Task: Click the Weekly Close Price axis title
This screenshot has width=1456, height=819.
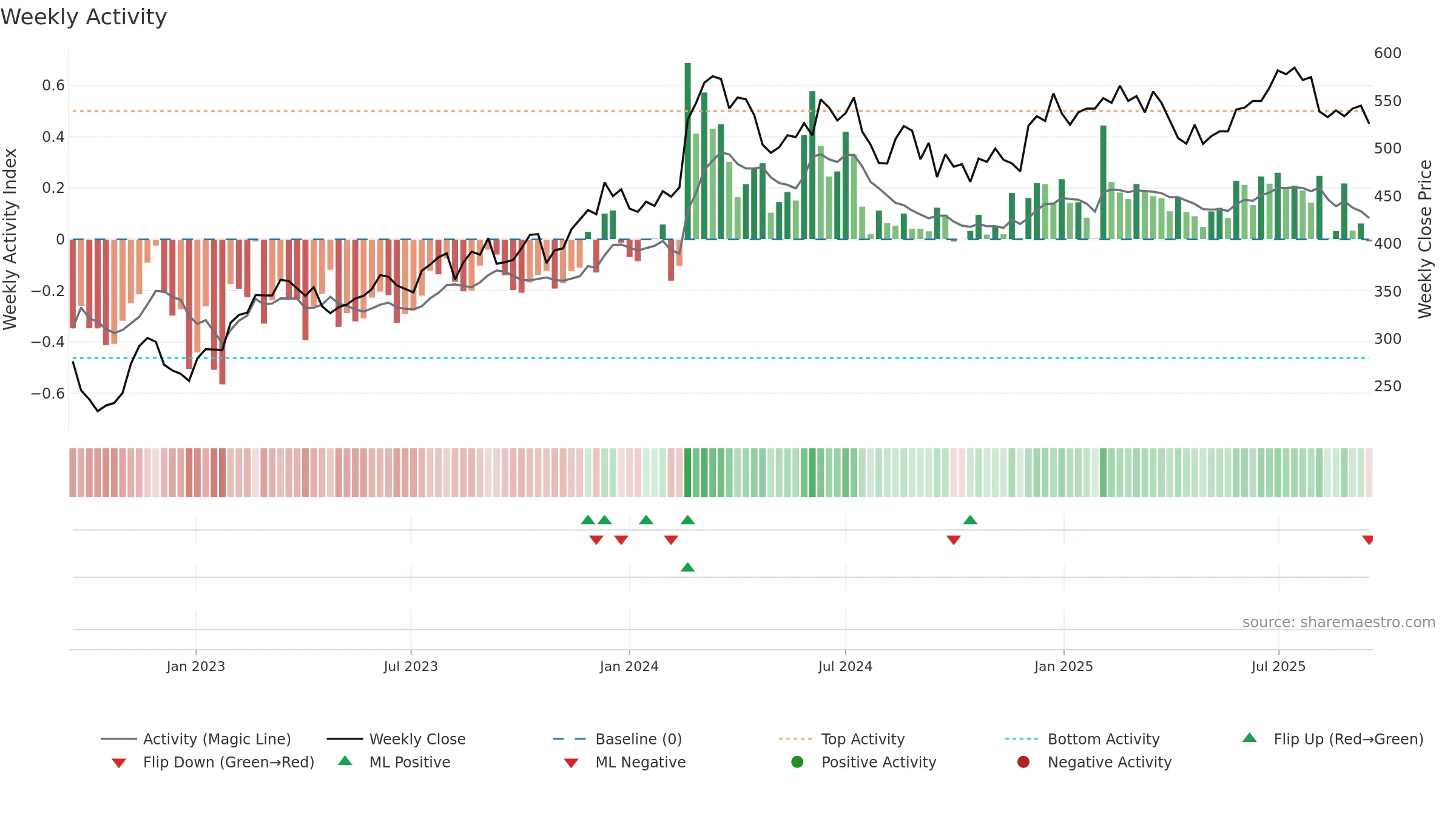Action: tap(1424, 239)
